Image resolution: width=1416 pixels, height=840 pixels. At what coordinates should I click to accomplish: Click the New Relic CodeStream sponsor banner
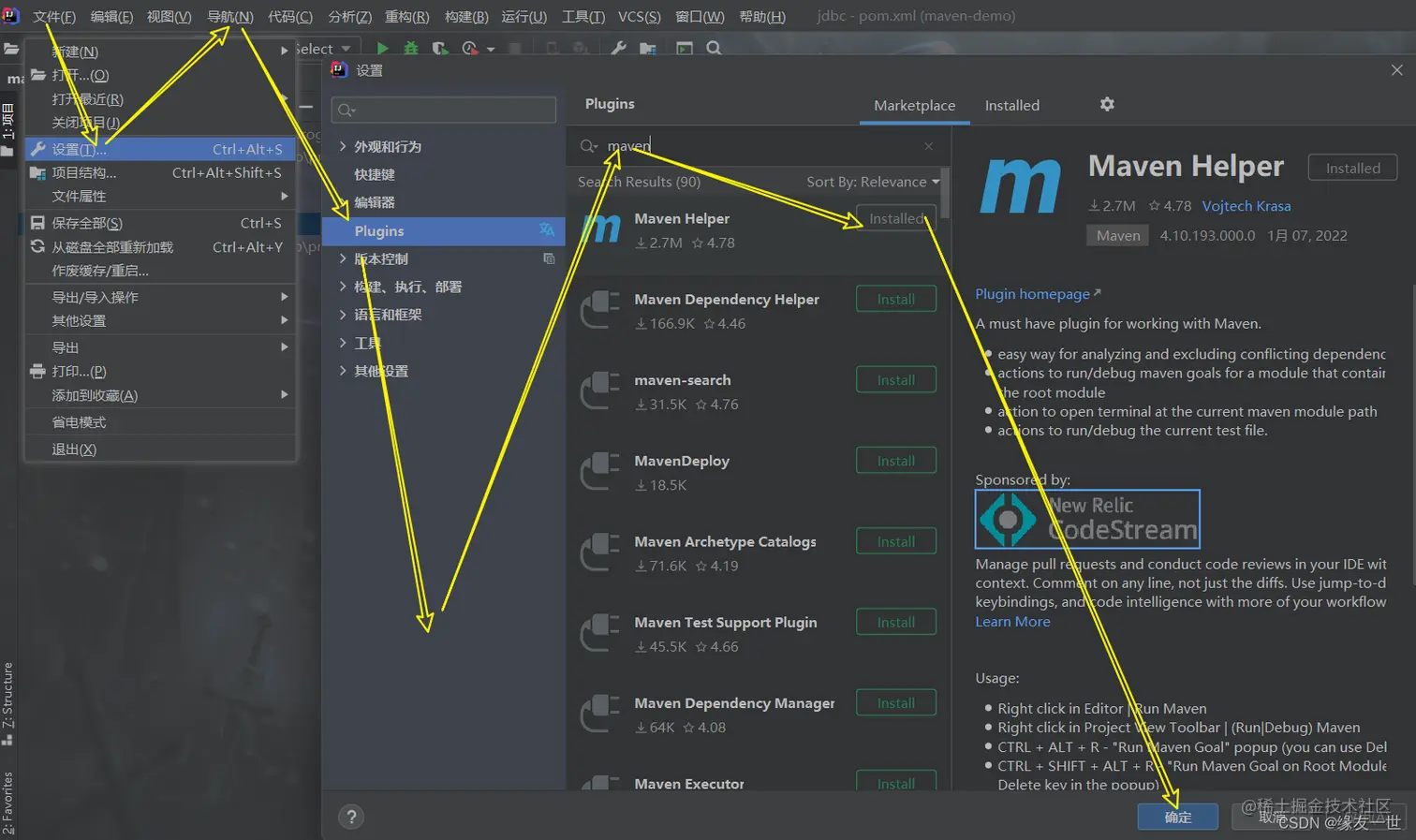tap(1087, 519)
